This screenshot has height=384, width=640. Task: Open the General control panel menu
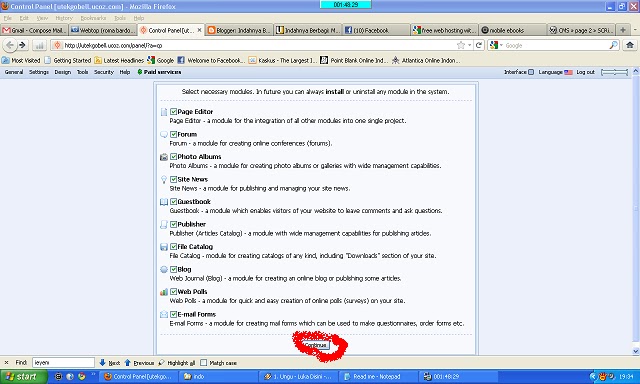point(14,72)
